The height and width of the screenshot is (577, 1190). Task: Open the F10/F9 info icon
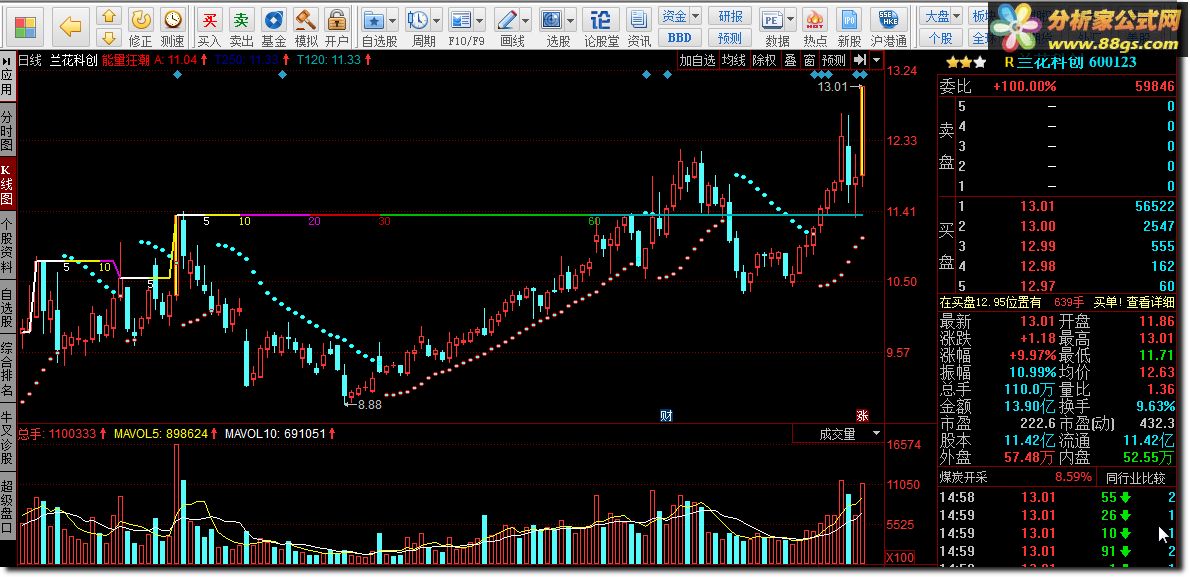pos(460,20)
